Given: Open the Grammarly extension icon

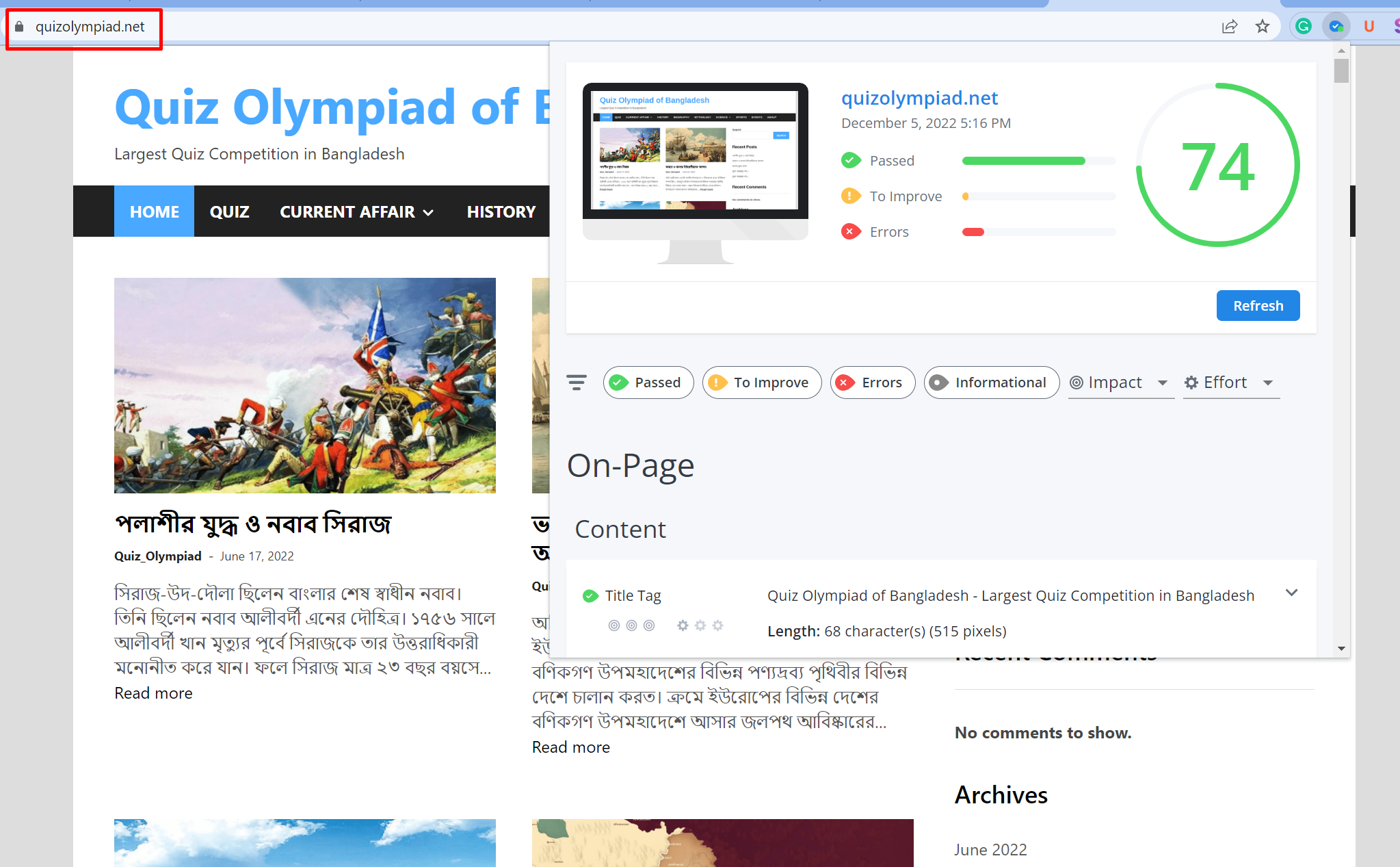Looking at the screenshot, I should (1304, 27).
